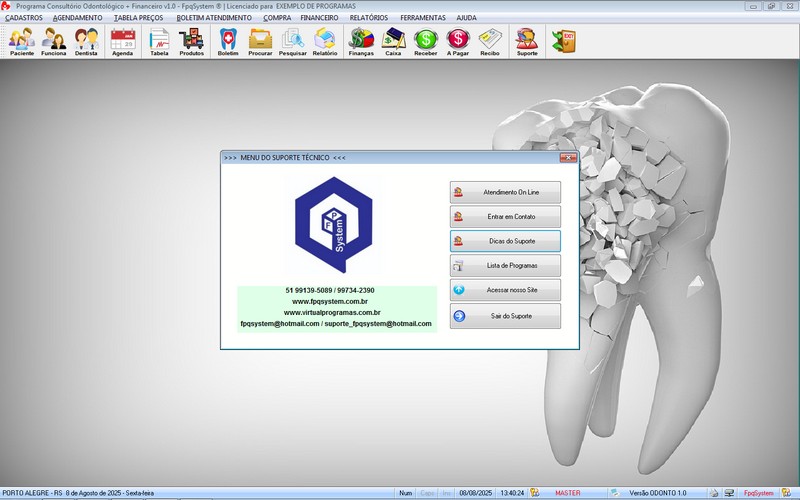Click the Lista de Programas button
This screenshot has height=500, width=800.
505,266
